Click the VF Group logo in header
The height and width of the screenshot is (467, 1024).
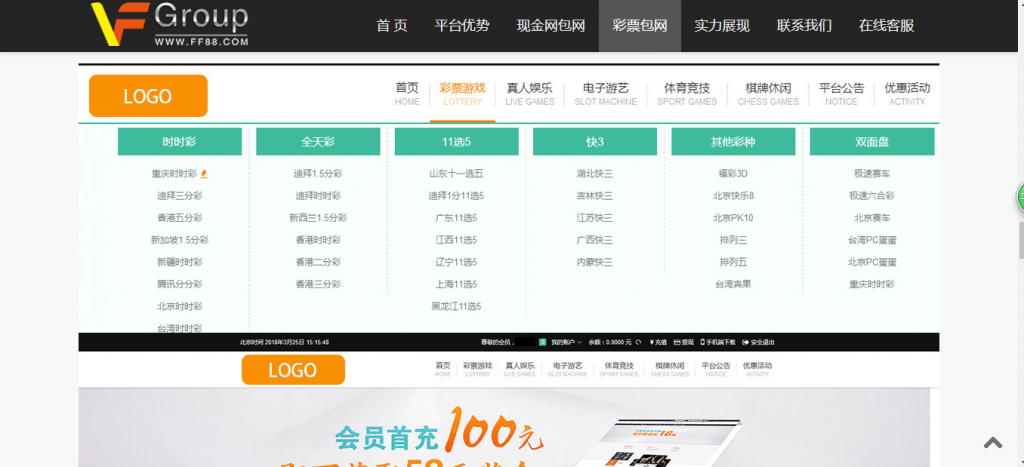tap(168, 25)
